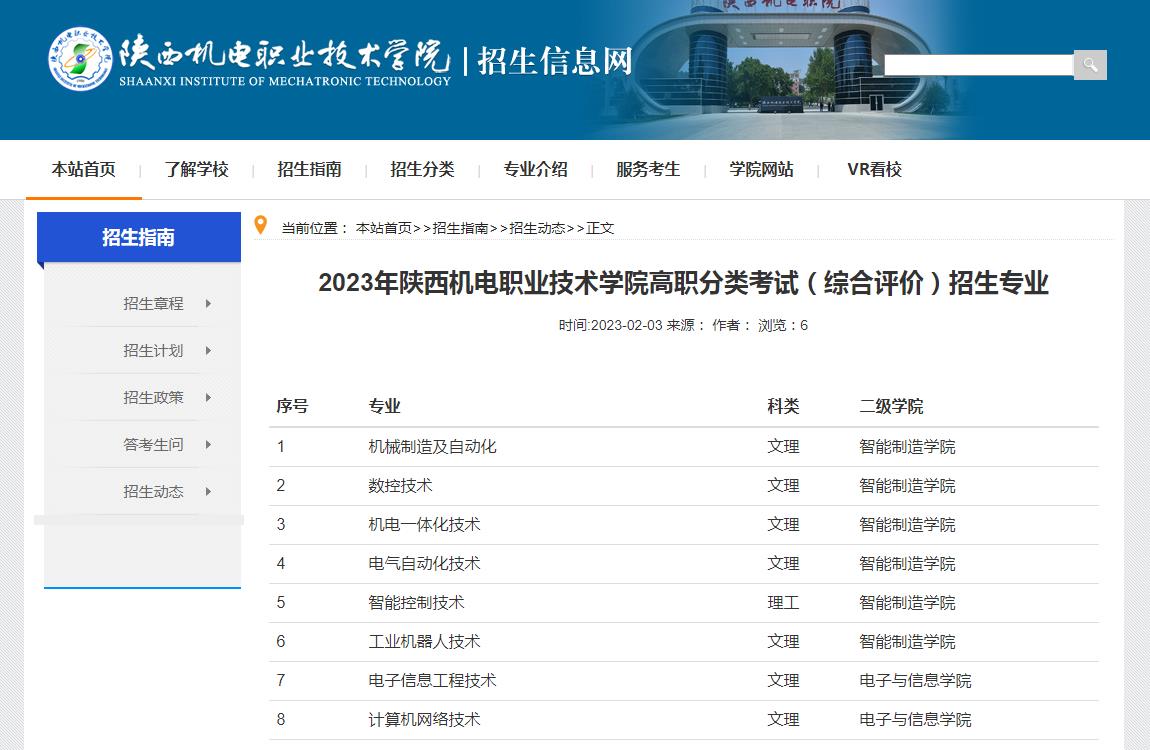The width and height of the screenshot is (1150, 750).
Task: Expand arrow next to 招生章程
Action: [208, 304]
